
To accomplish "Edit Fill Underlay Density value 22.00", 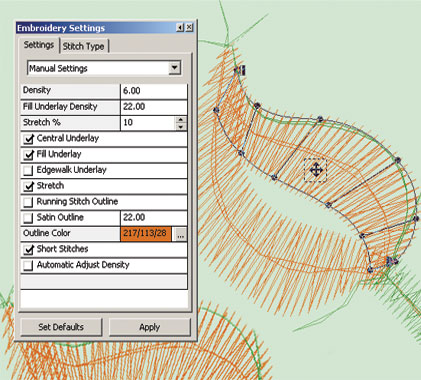I will click(x=153, y=107).
